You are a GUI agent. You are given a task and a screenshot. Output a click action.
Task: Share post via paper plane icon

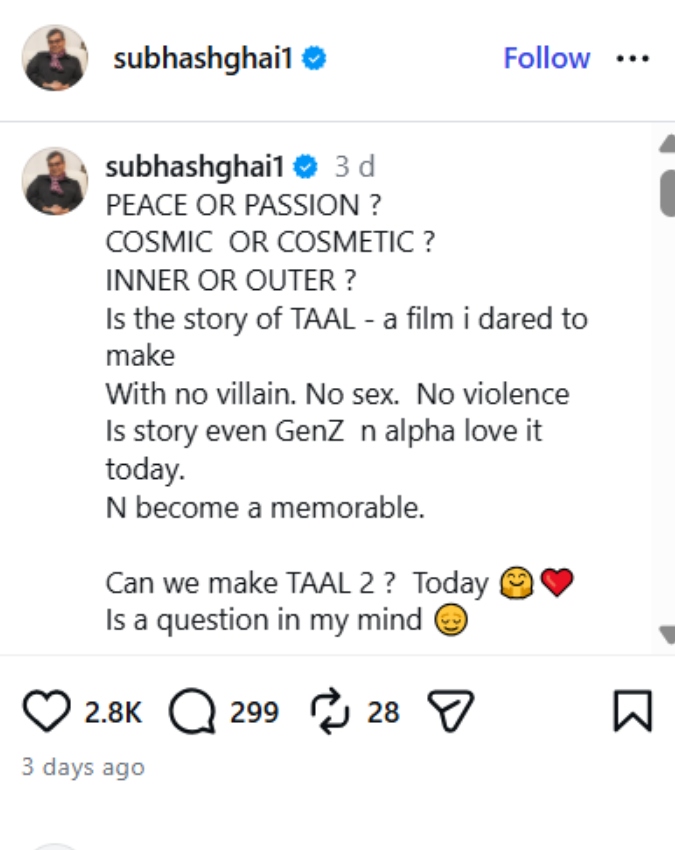click(449, 712)
